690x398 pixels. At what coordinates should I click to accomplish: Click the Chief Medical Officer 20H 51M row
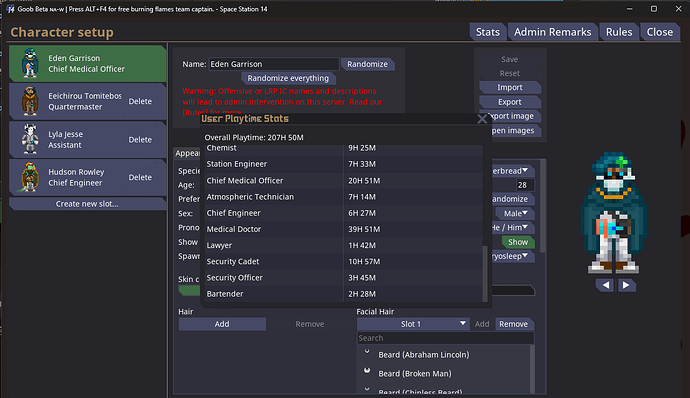pyautogui.click(x=343, y=181)
